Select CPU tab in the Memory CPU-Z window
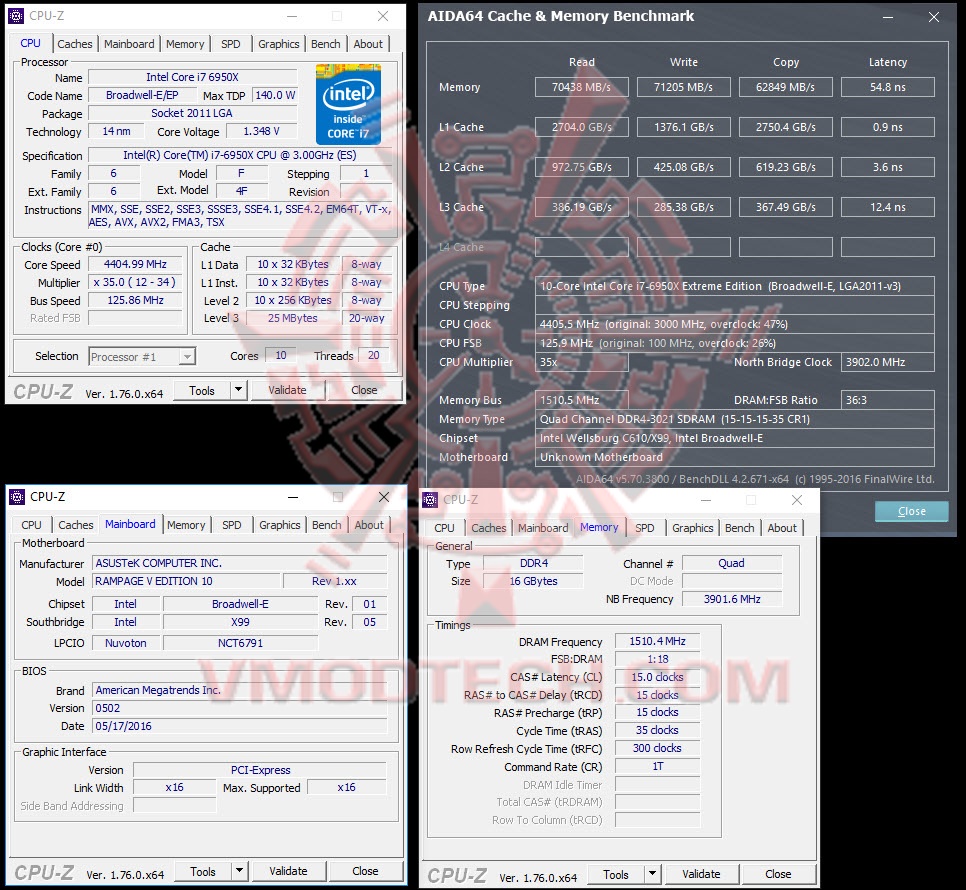Screen dimensions: 966x890 [x=444, y=528]
